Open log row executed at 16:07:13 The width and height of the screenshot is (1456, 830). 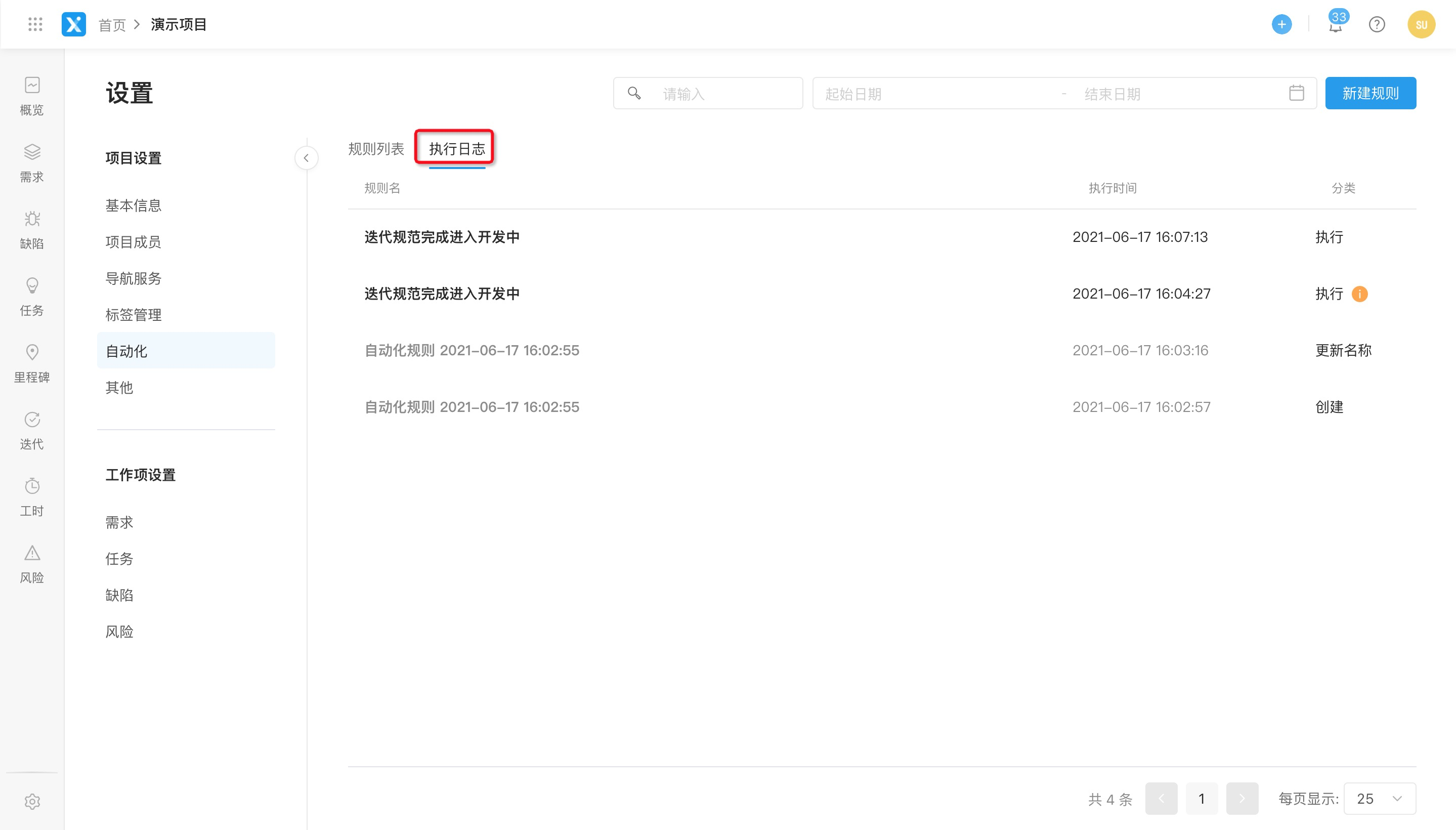click(882, 237)
